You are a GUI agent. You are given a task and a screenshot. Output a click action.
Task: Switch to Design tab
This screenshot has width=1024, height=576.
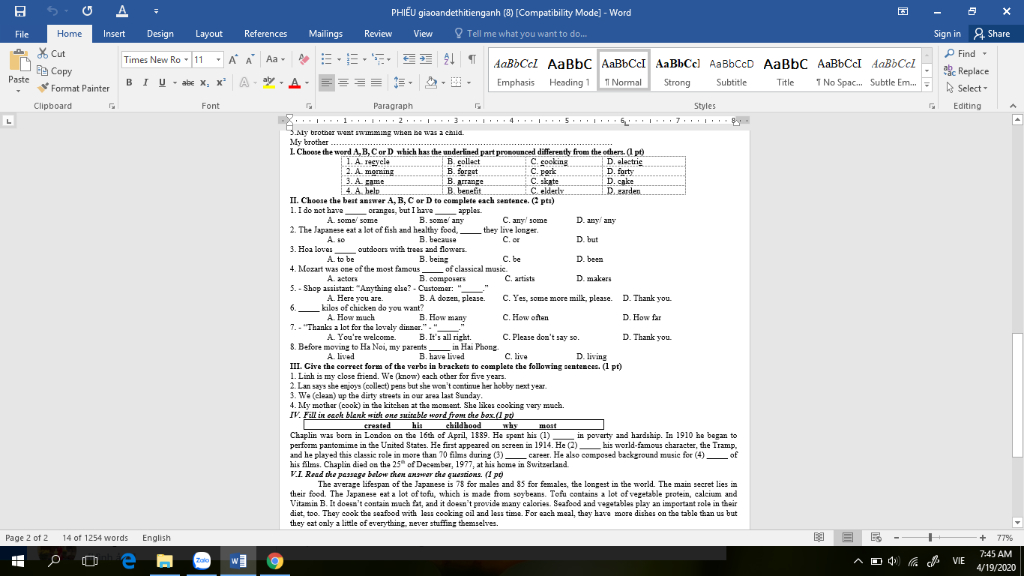click(x=160, y=34)
